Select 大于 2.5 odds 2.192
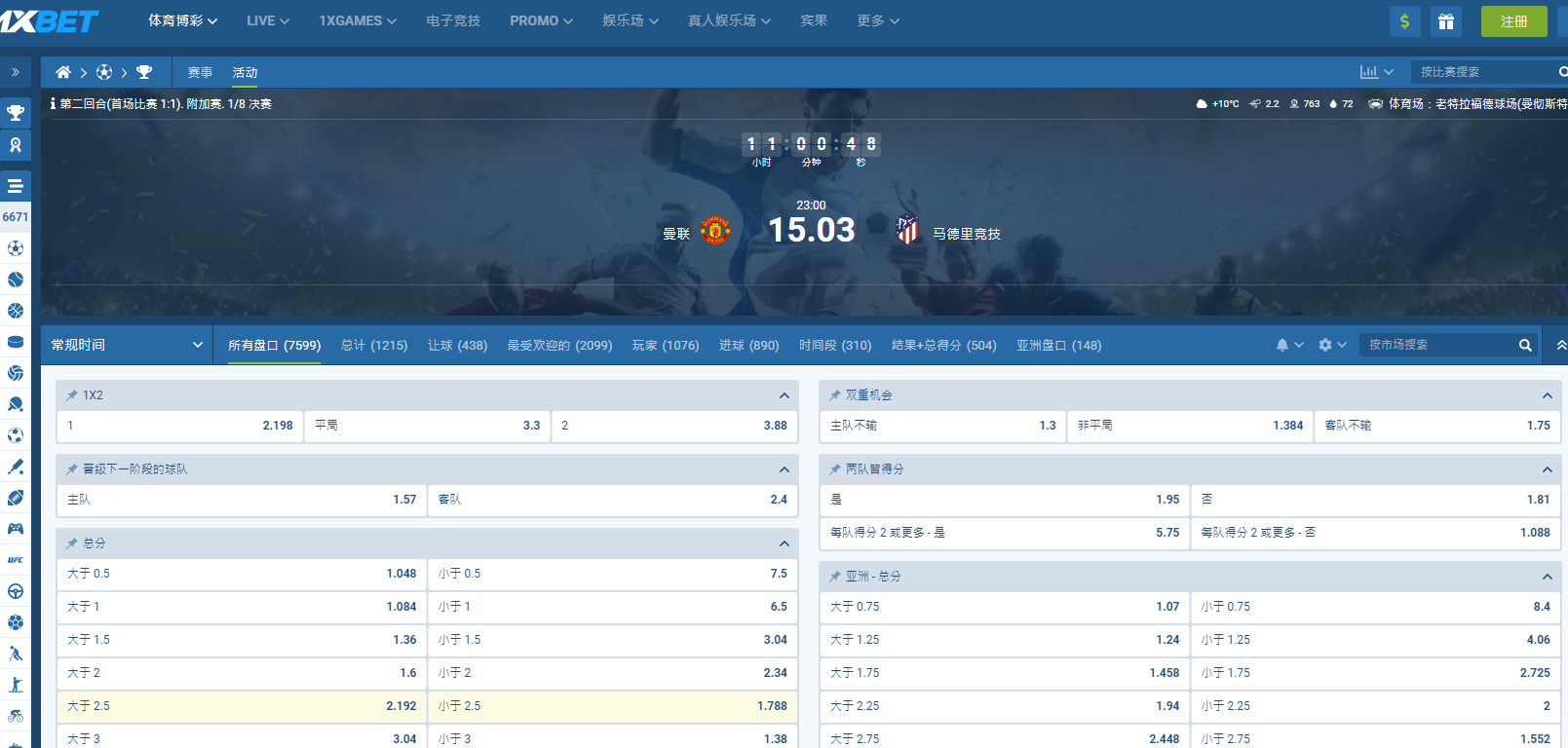The width and height of the screenshot is (1568, 748). coord(242,706)
